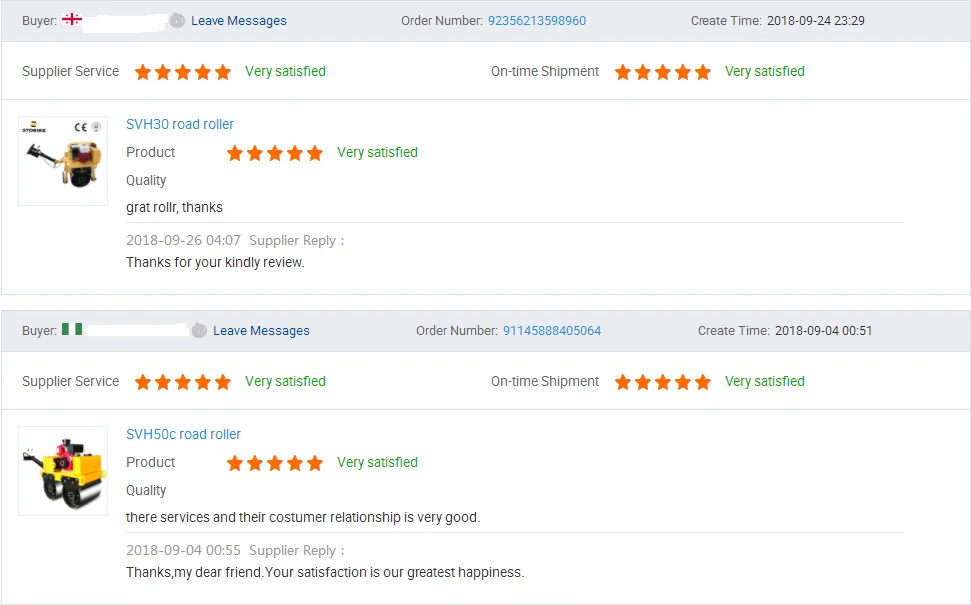Click the Nigeria flag icon of second buyer
971x605 pixels.
pos(72,329)
